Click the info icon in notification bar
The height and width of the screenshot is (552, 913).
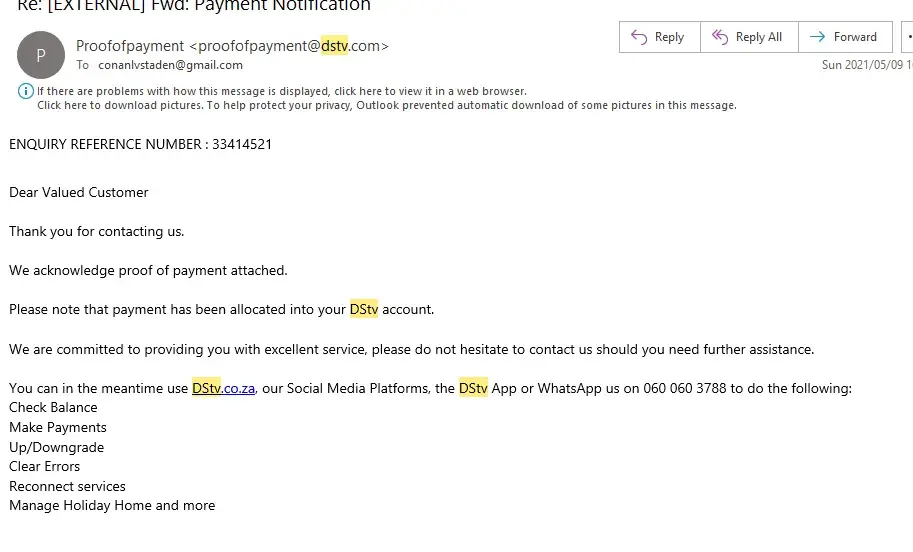coord(26,91)
